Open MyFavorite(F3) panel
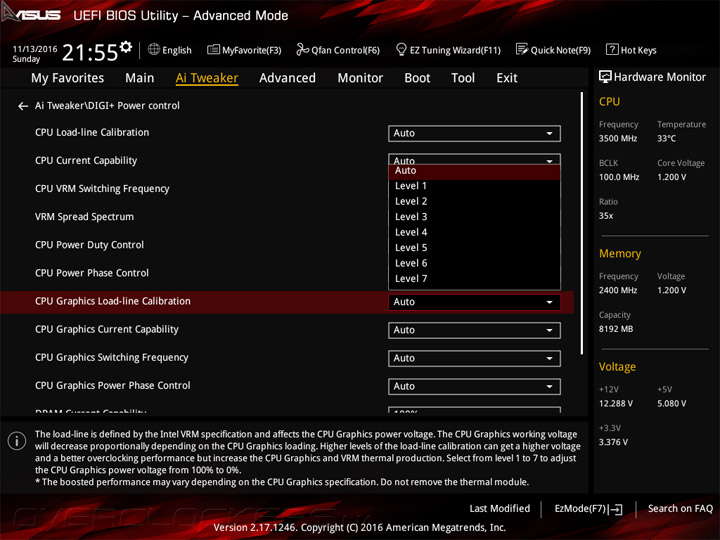720x540 pixels. point(244,50)
